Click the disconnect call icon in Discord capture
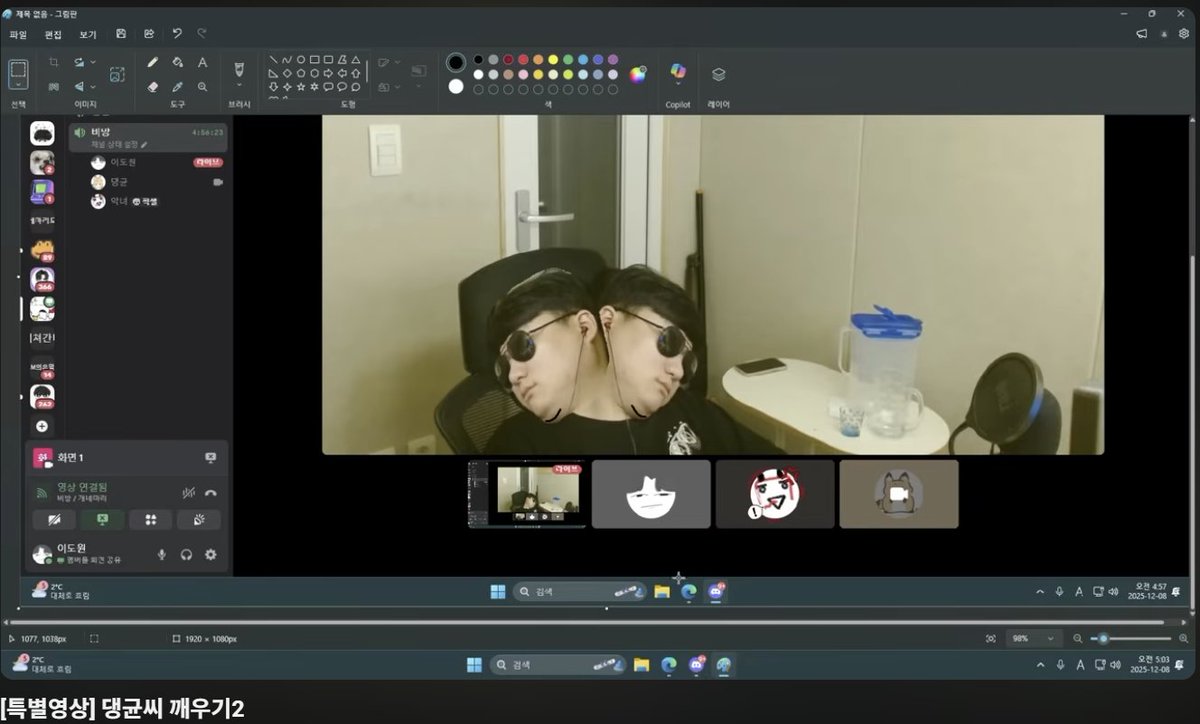The width and height of the screenshot is (1200, 724). [211, 493]
